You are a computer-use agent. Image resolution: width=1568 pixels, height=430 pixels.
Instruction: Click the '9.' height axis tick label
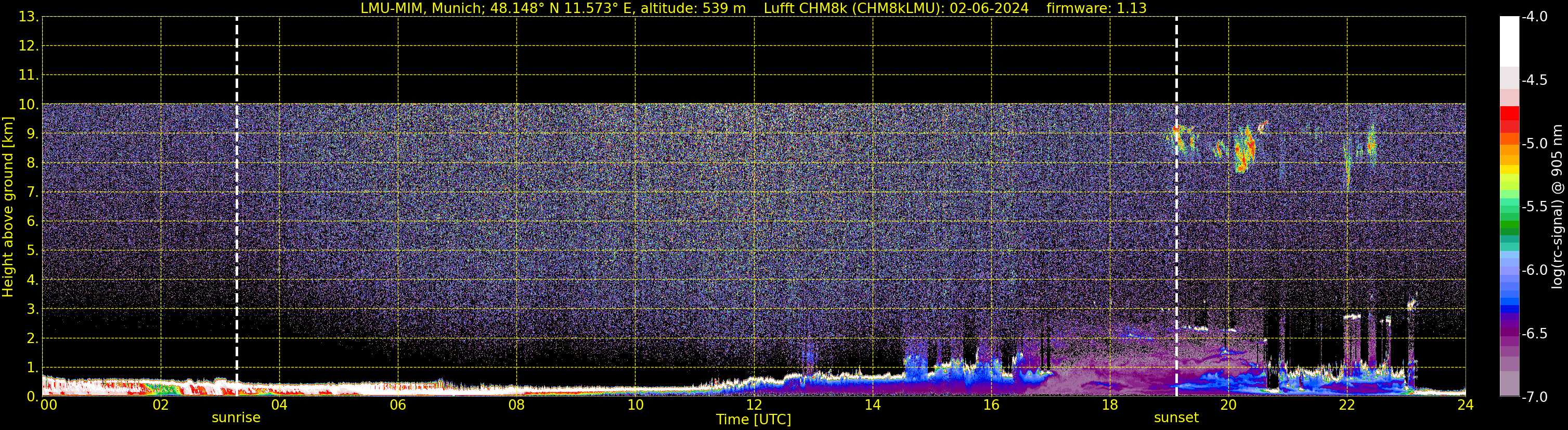(x=32, y=134)
